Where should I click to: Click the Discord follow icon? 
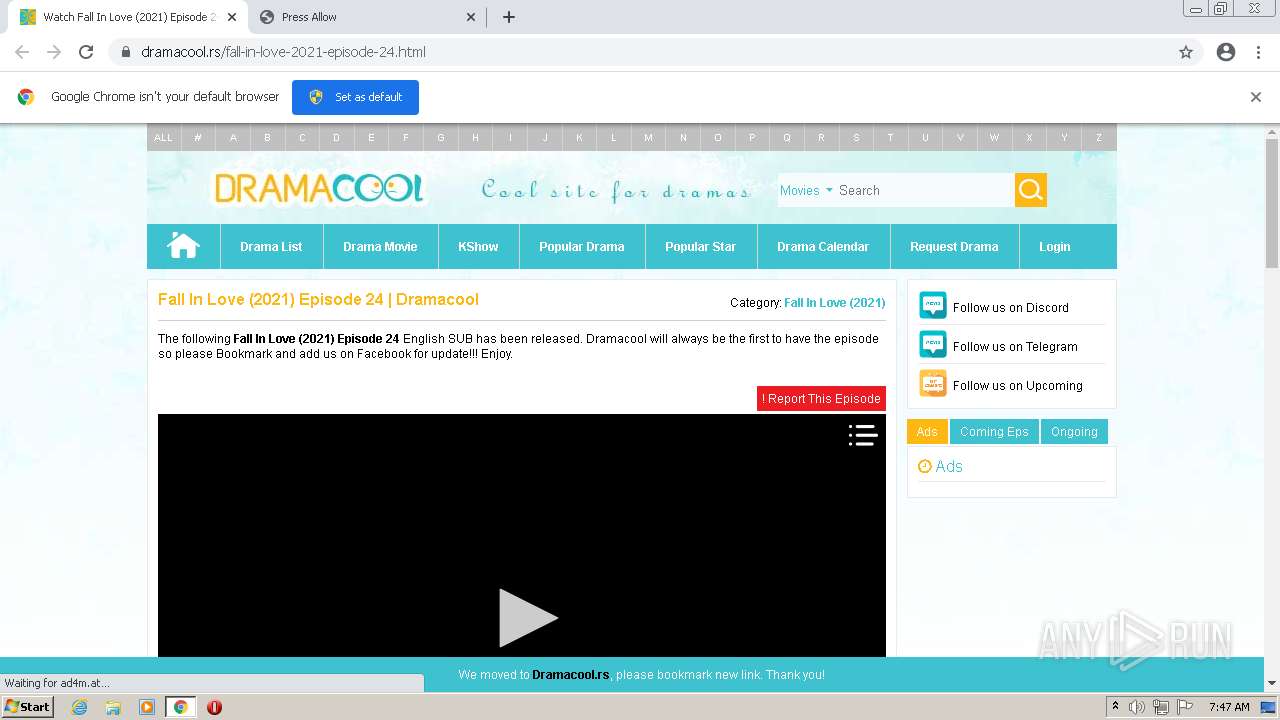932,305
